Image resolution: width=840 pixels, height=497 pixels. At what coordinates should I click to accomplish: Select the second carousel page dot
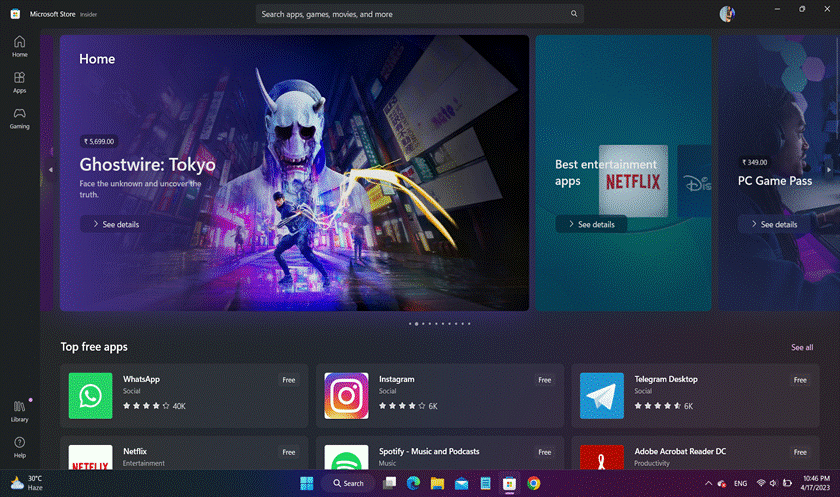click(417, 324)
